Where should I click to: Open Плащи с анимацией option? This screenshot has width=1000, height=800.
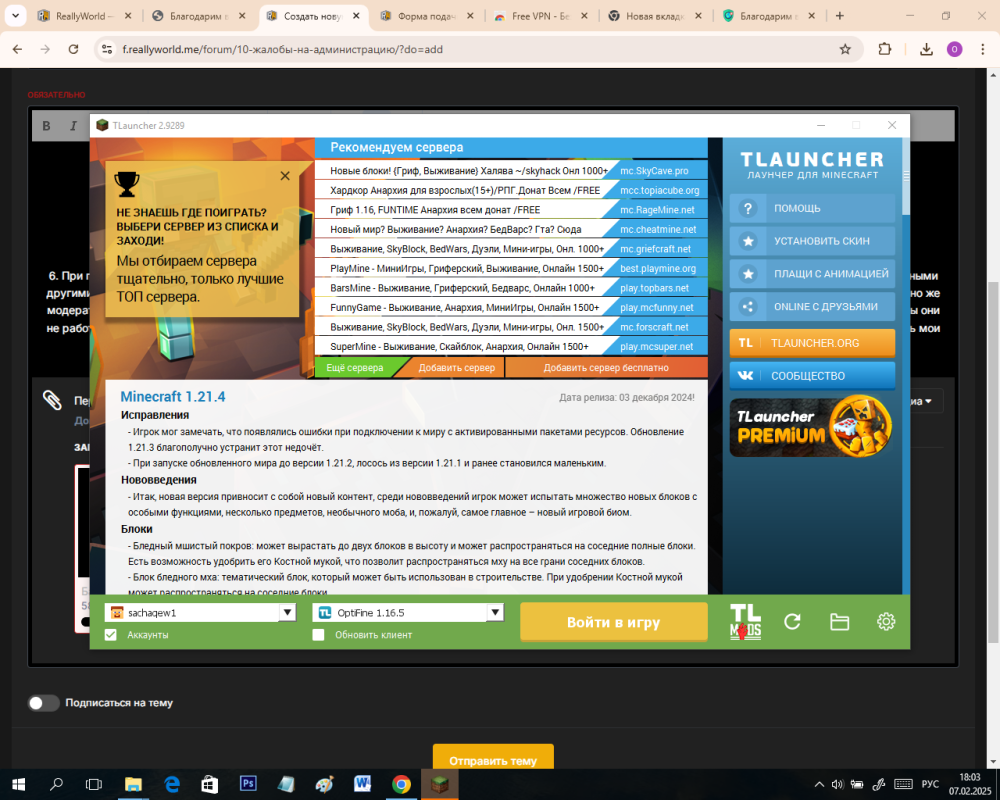[x=812, y=274]
